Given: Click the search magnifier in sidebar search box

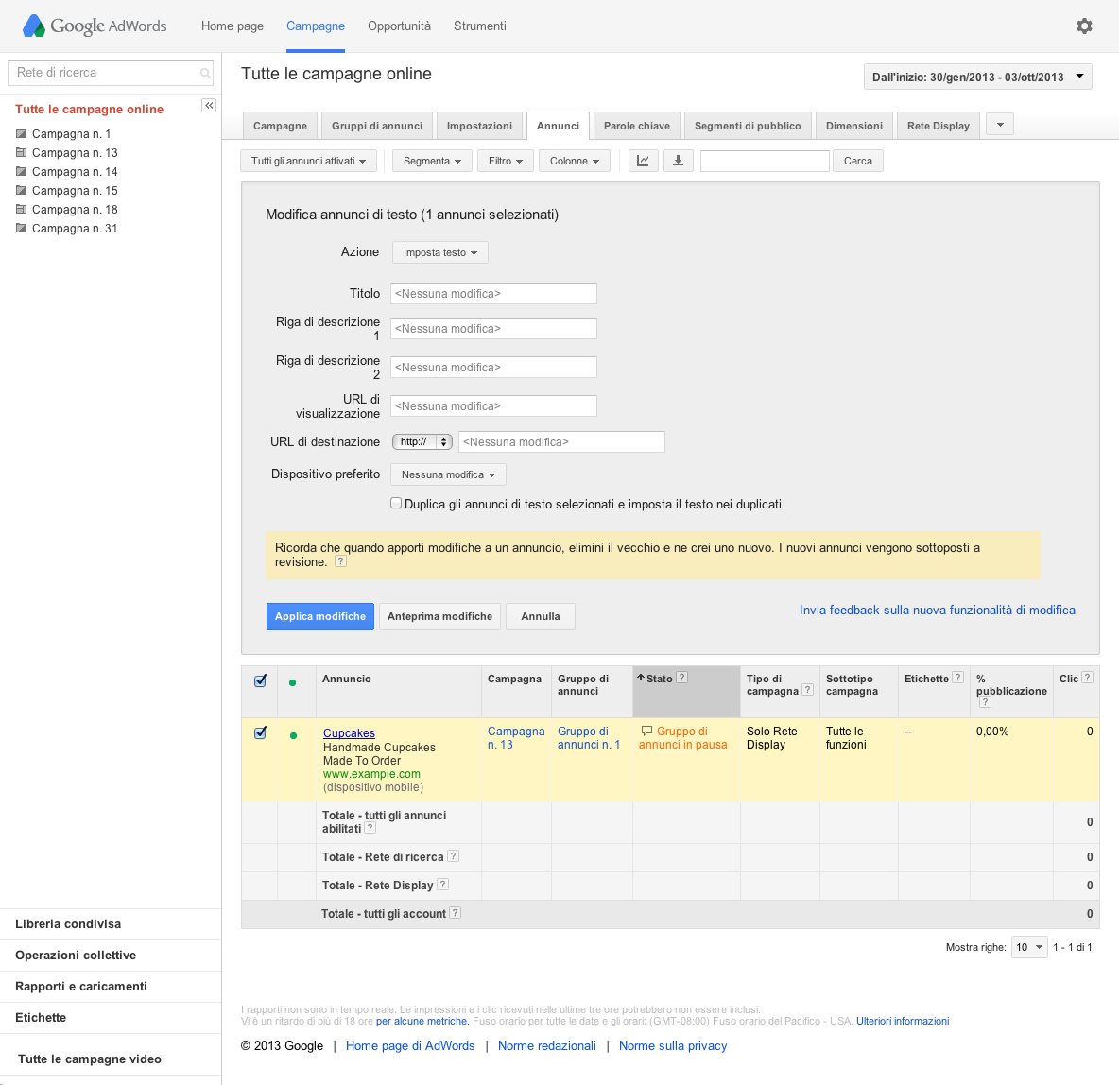Looking at the screenshot, I should point(205,73).
